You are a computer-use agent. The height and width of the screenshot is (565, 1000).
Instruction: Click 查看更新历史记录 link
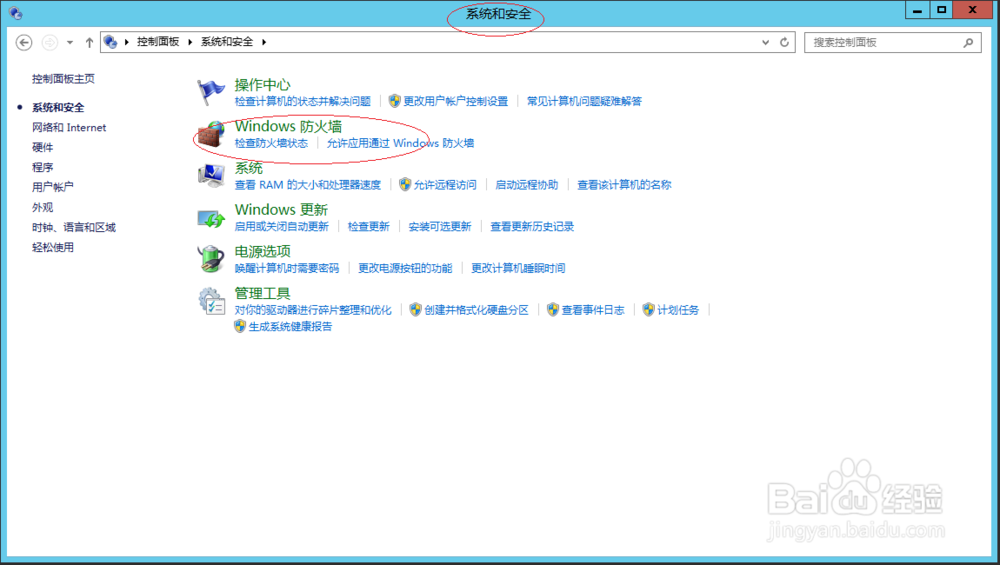click(x=532, y=226)
